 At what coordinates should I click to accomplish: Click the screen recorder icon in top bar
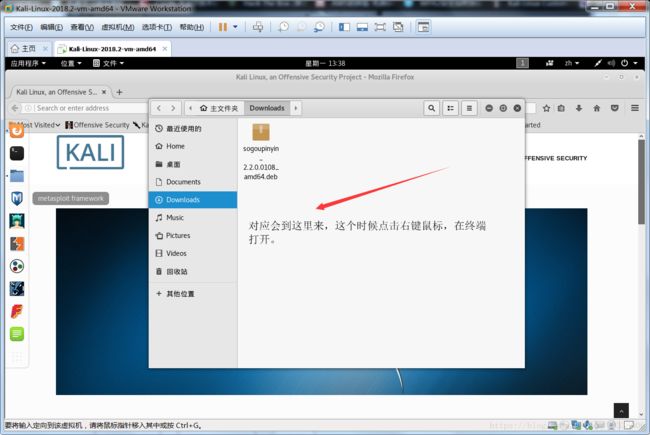[550, 63]
